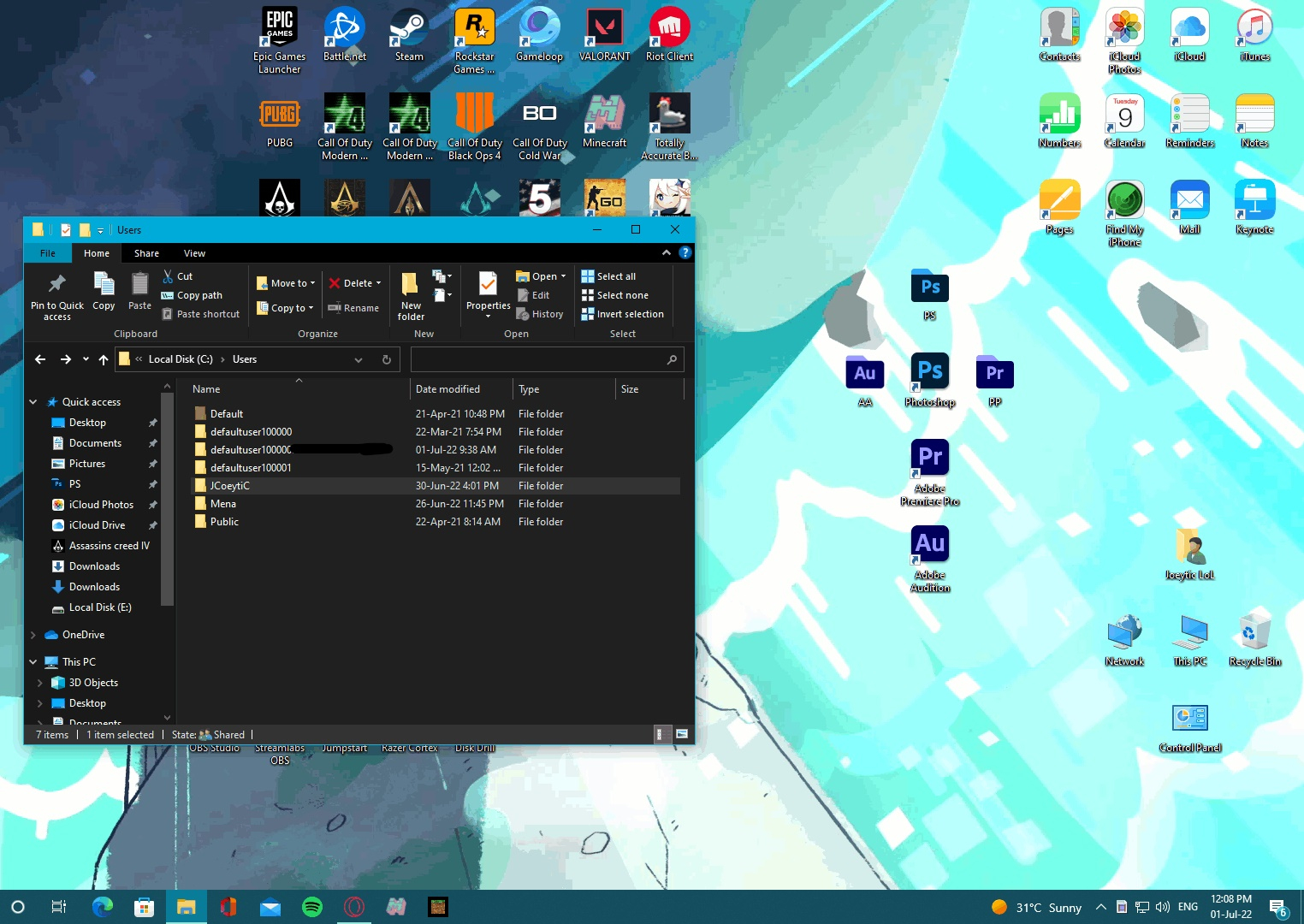Open the Opera browser taskbar icon

354,907
